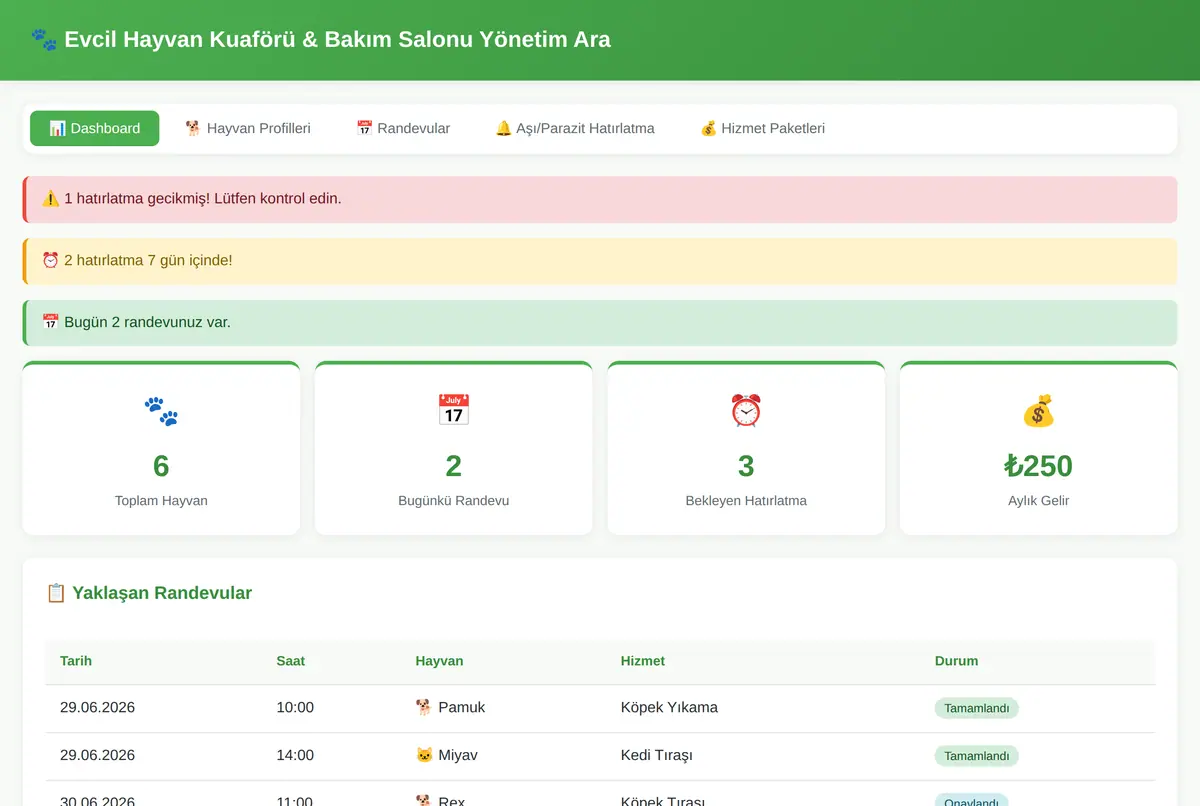Switch to Hayvan Profilleri tab
The image size is (1200, 806).
[x=248, y=128]
